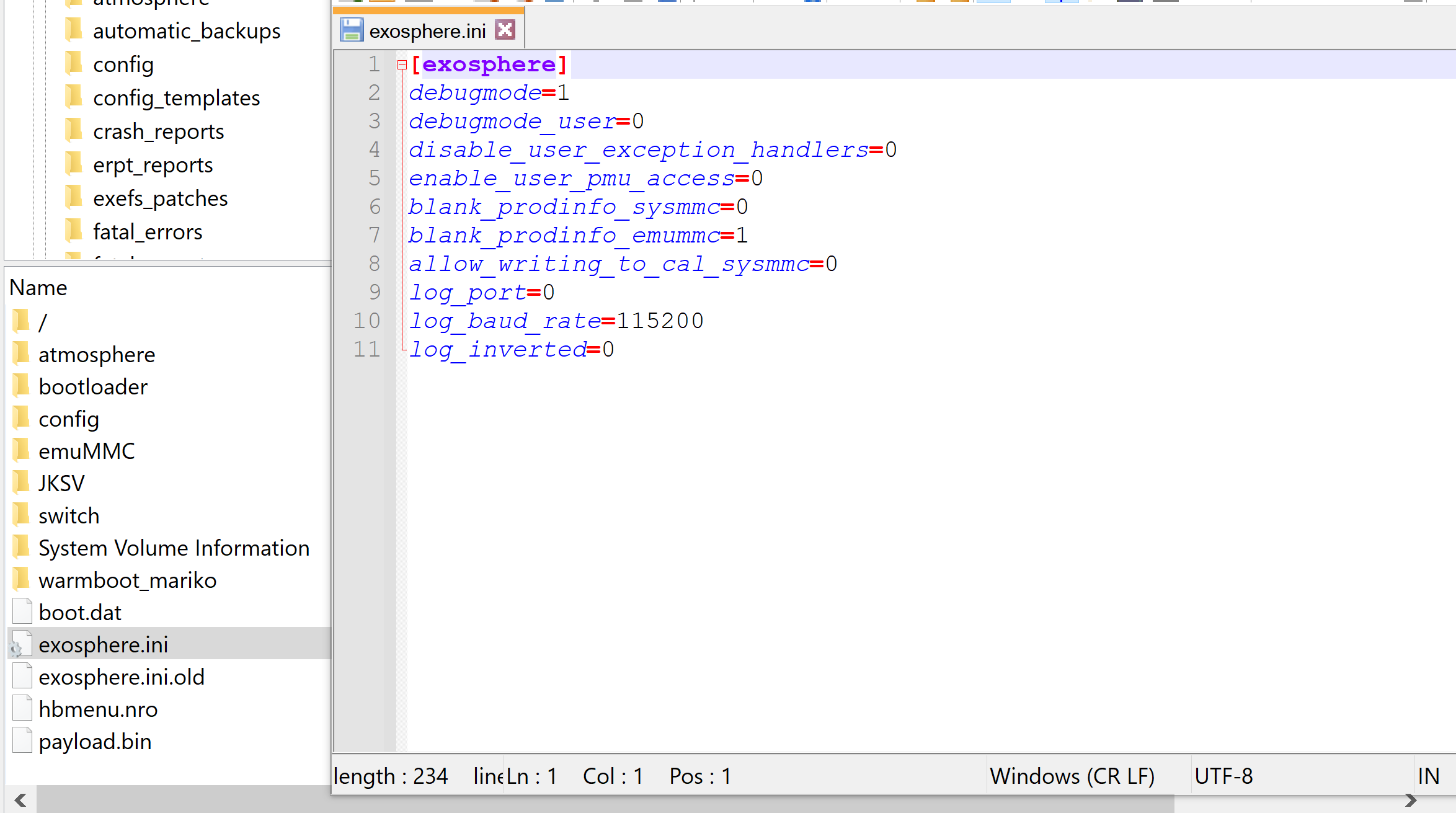Click the right arrow of horizontal scrollbar
Viewport: 1456px width, 813px height.
[1410, 800]
